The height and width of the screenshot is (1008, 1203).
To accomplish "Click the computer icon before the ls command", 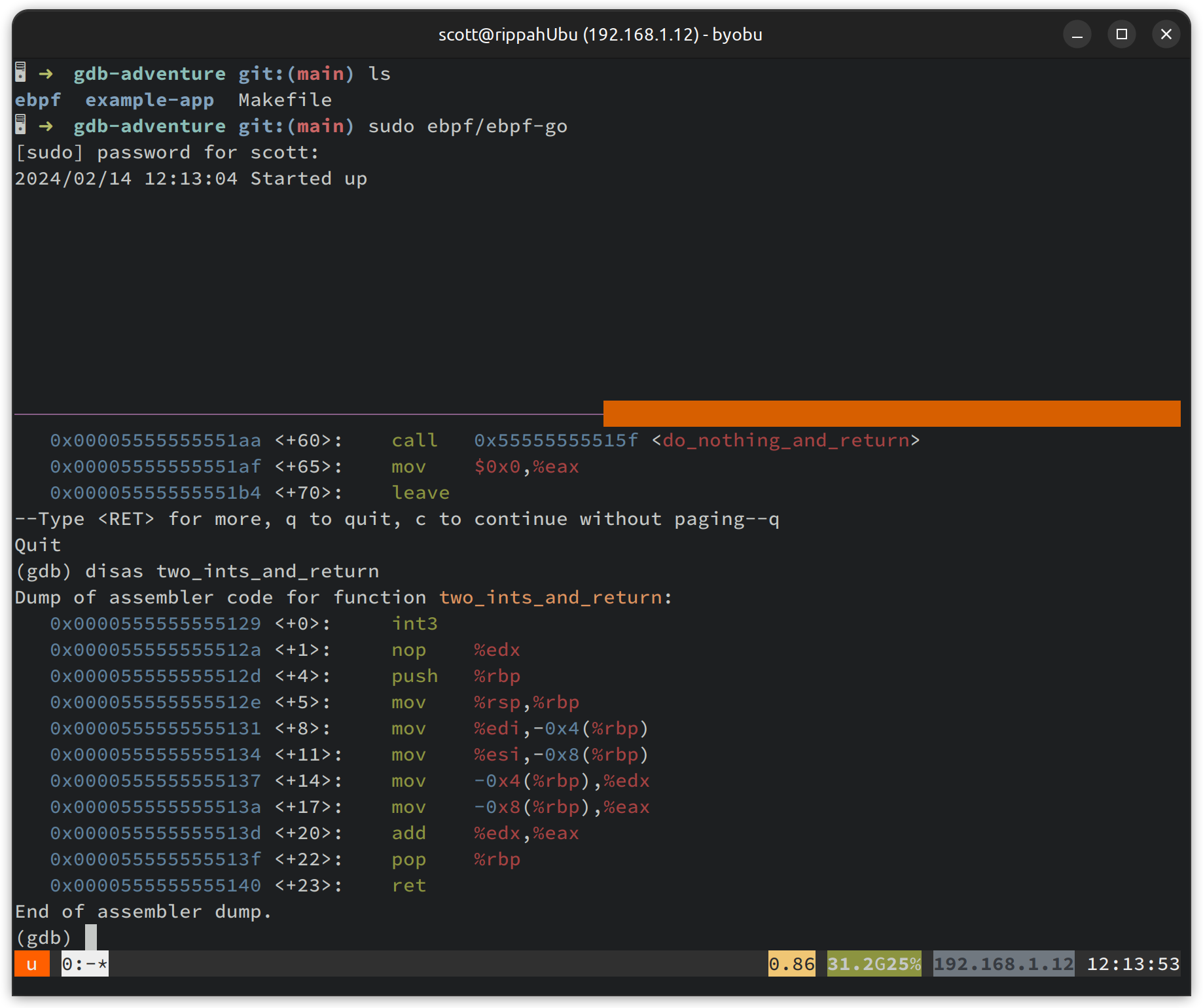I will coord(19,73).
